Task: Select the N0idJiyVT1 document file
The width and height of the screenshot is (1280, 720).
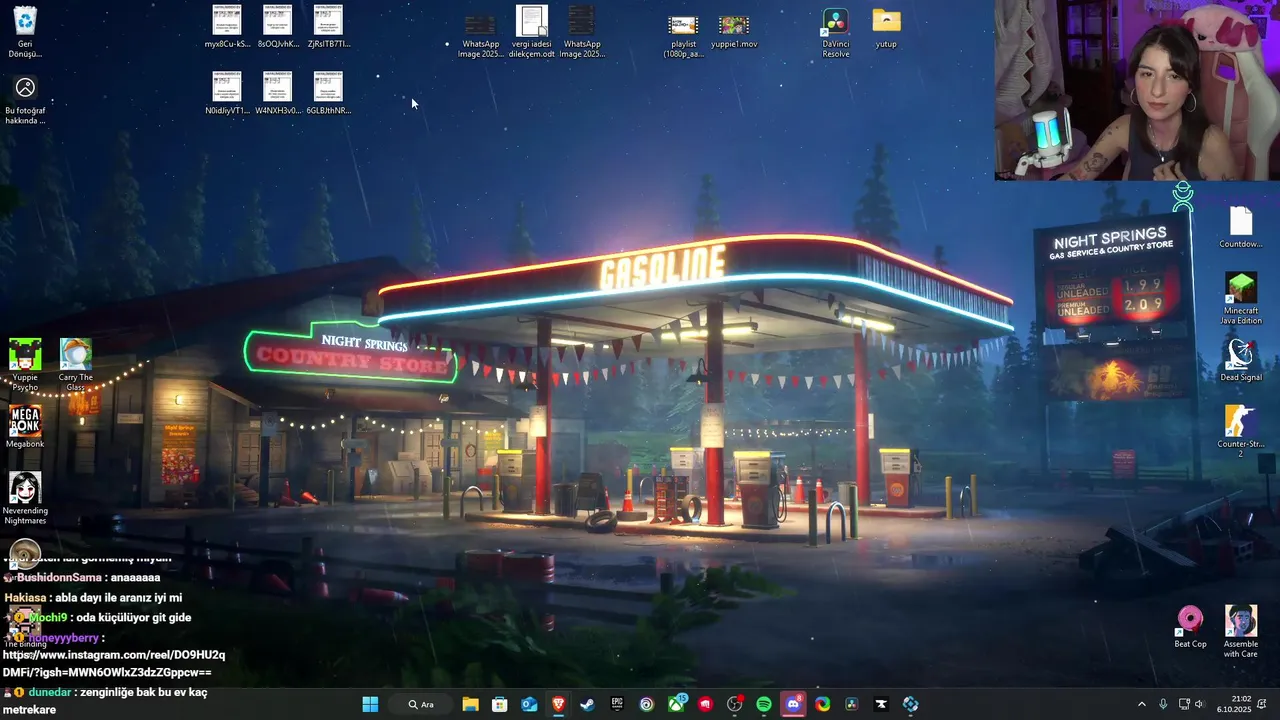Action: (x=227, y=93)
